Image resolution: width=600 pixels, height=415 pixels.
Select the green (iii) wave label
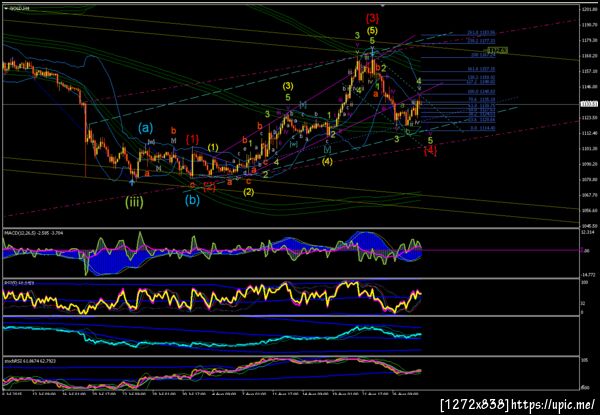134,202
